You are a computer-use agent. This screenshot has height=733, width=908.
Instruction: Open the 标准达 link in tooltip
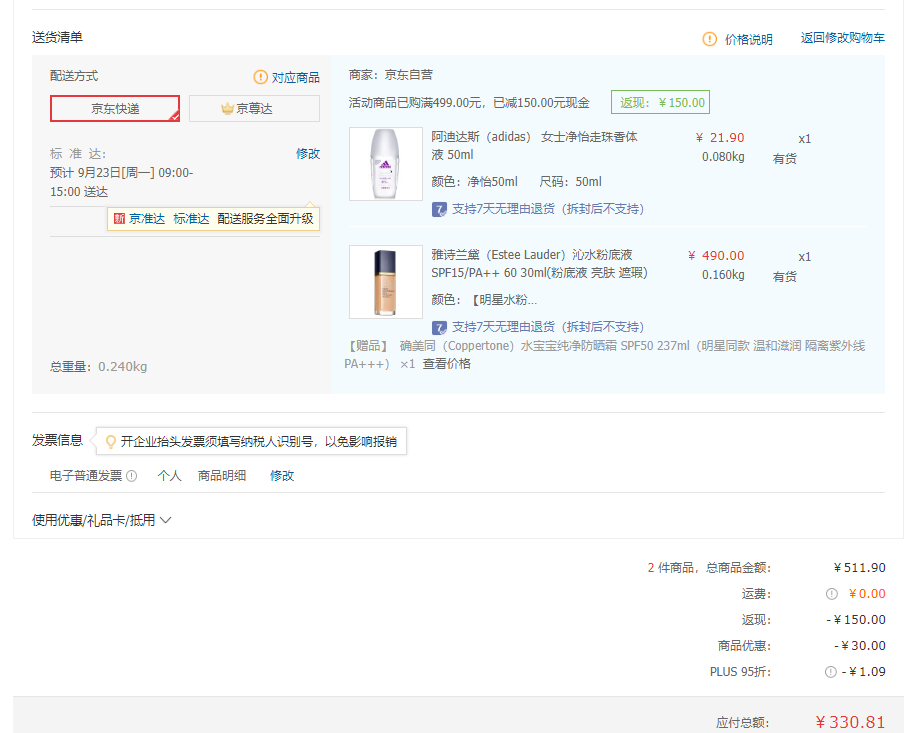pyautogui.click(x=191, y=218)
